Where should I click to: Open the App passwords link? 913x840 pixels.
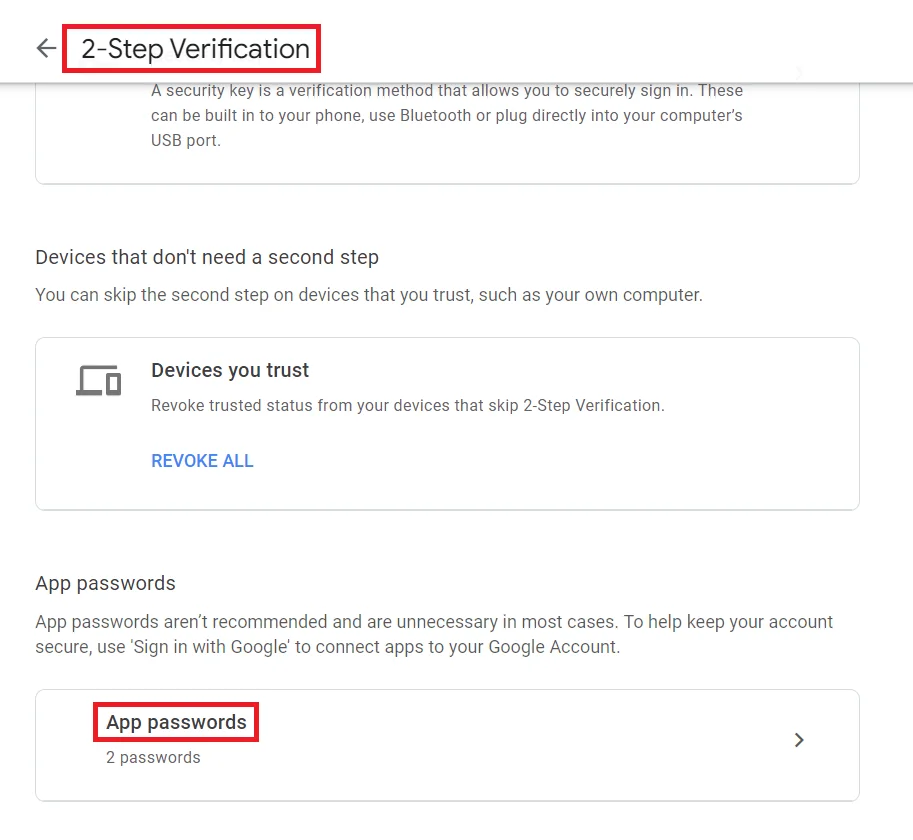(176, 722)
